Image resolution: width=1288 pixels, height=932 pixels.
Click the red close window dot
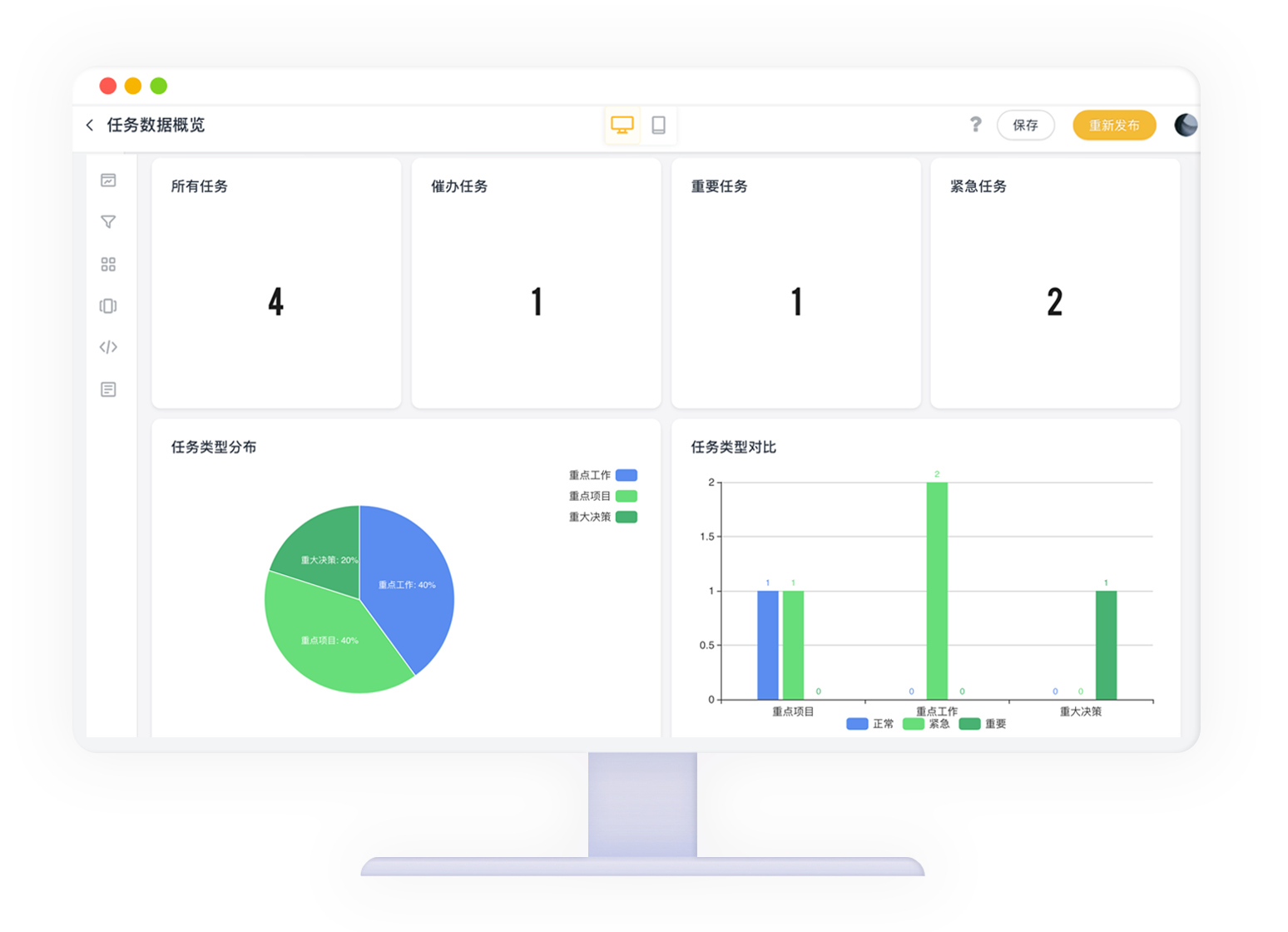108,86
